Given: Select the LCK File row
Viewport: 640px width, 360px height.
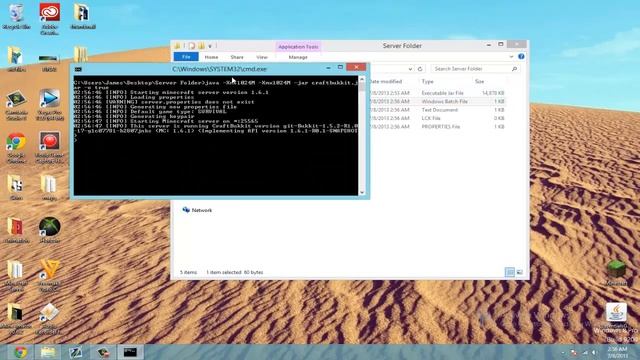Looking at the screenshot, I should (x=438, y=118).
